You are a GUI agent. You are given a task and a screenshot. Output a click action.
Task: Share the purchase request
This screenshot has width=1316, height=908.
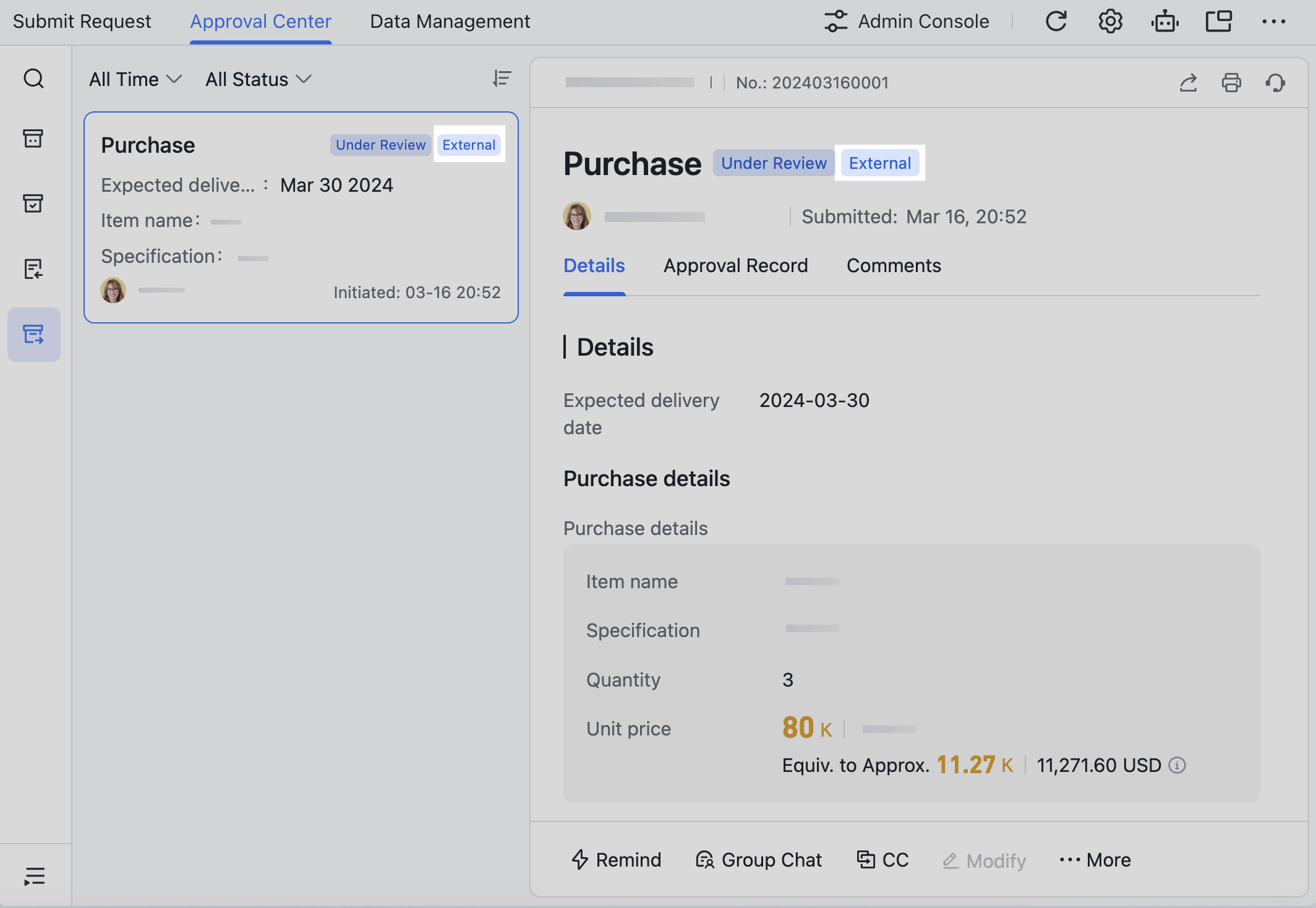(x=1188, y=82)
